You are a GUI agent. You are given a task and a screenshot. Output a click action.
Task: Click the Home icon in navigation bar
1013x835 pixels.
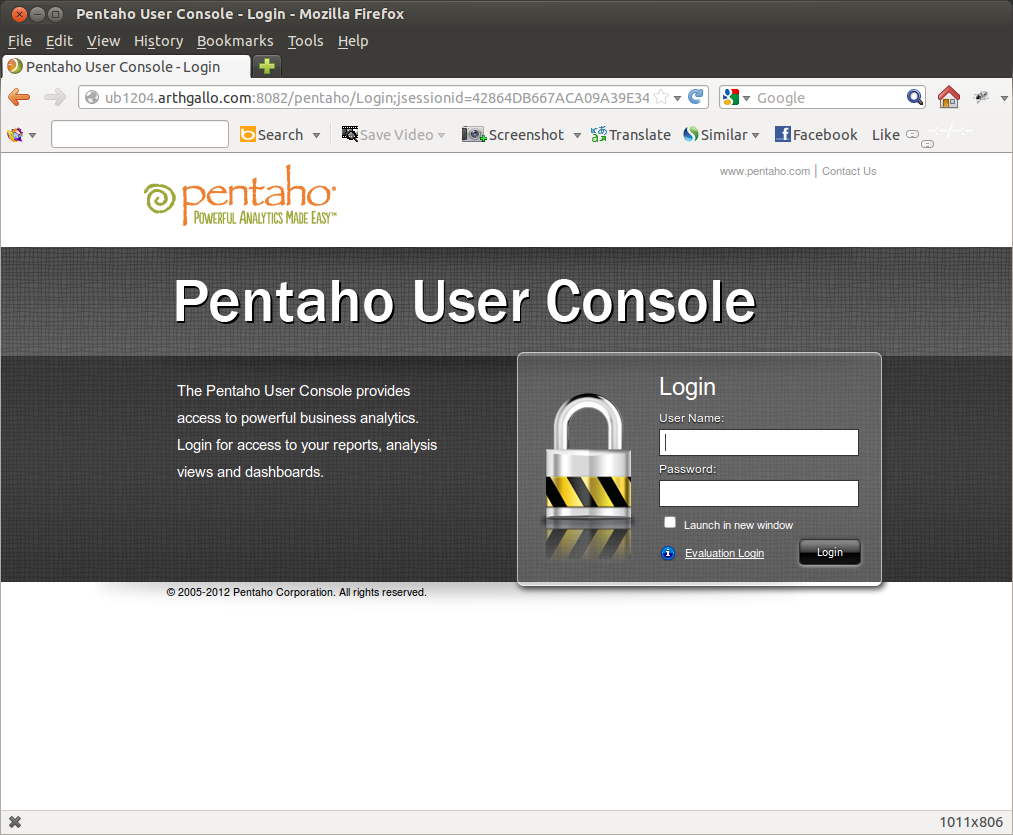(x=948, y=97)
